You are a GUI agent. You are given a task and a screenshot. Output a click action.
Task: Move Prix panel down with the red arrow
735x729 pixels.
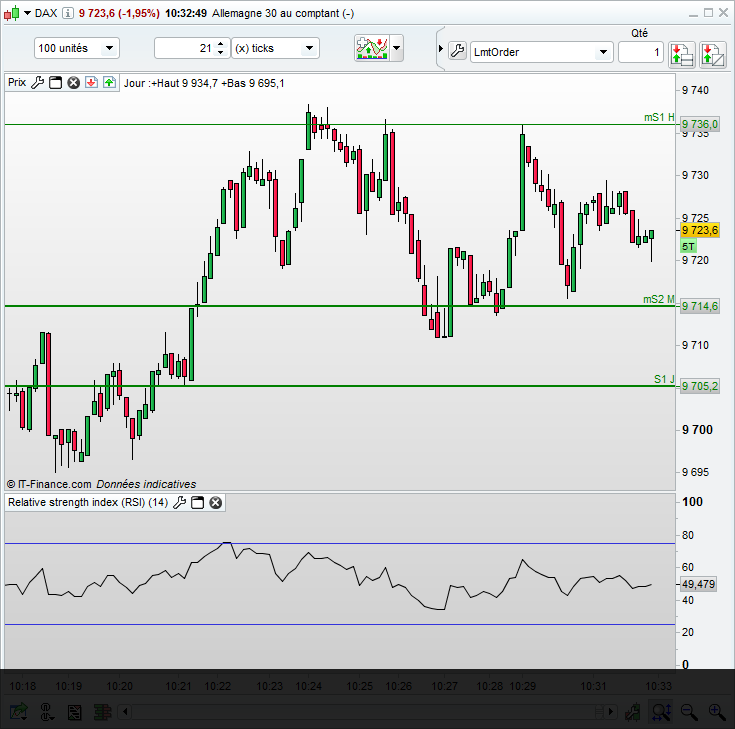point(91,83)
